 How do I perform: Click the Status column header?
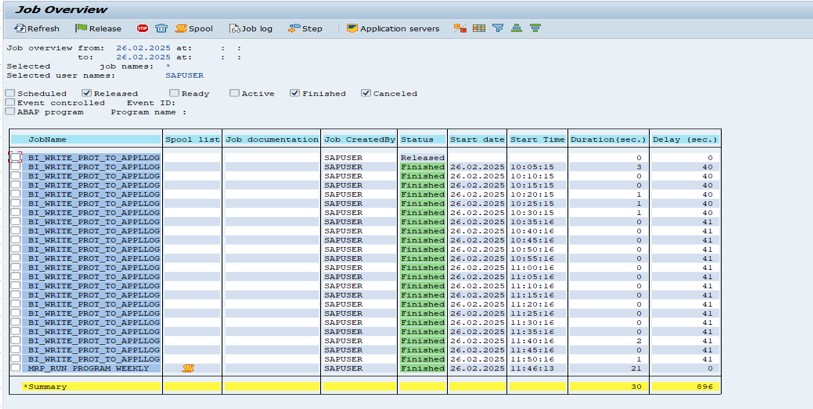423,139
